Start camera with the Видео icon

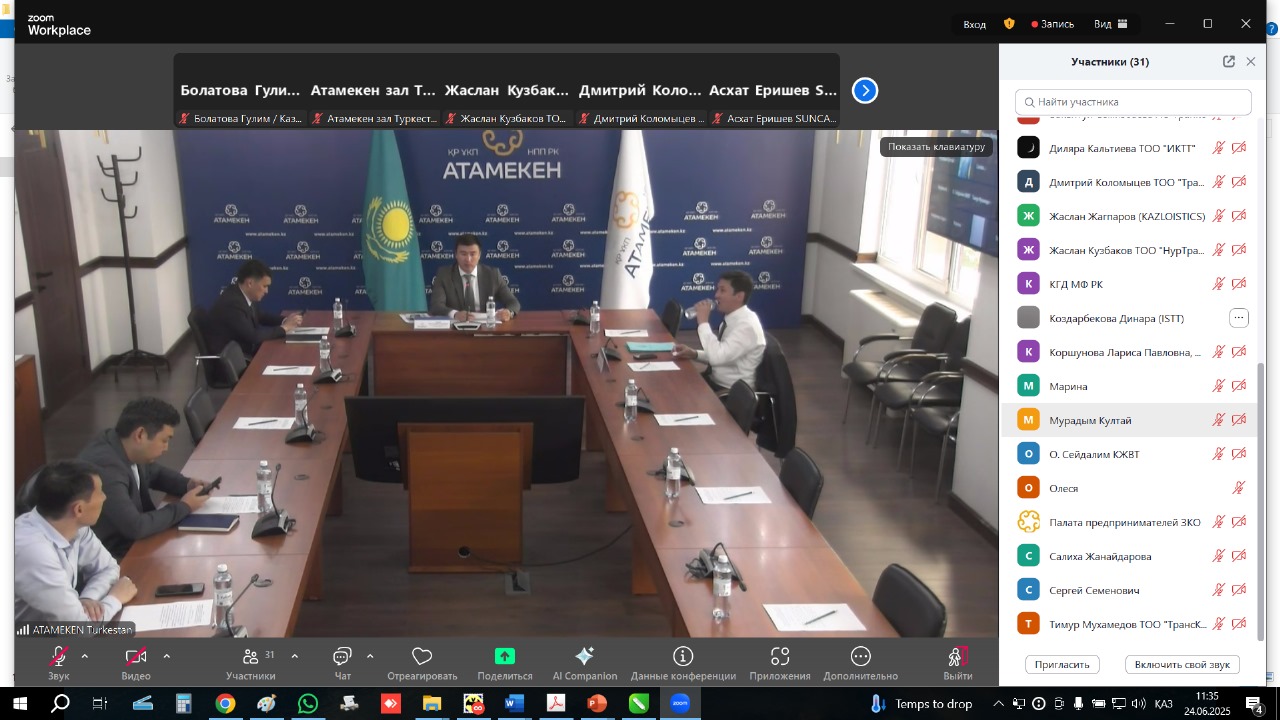click(136, 657)
